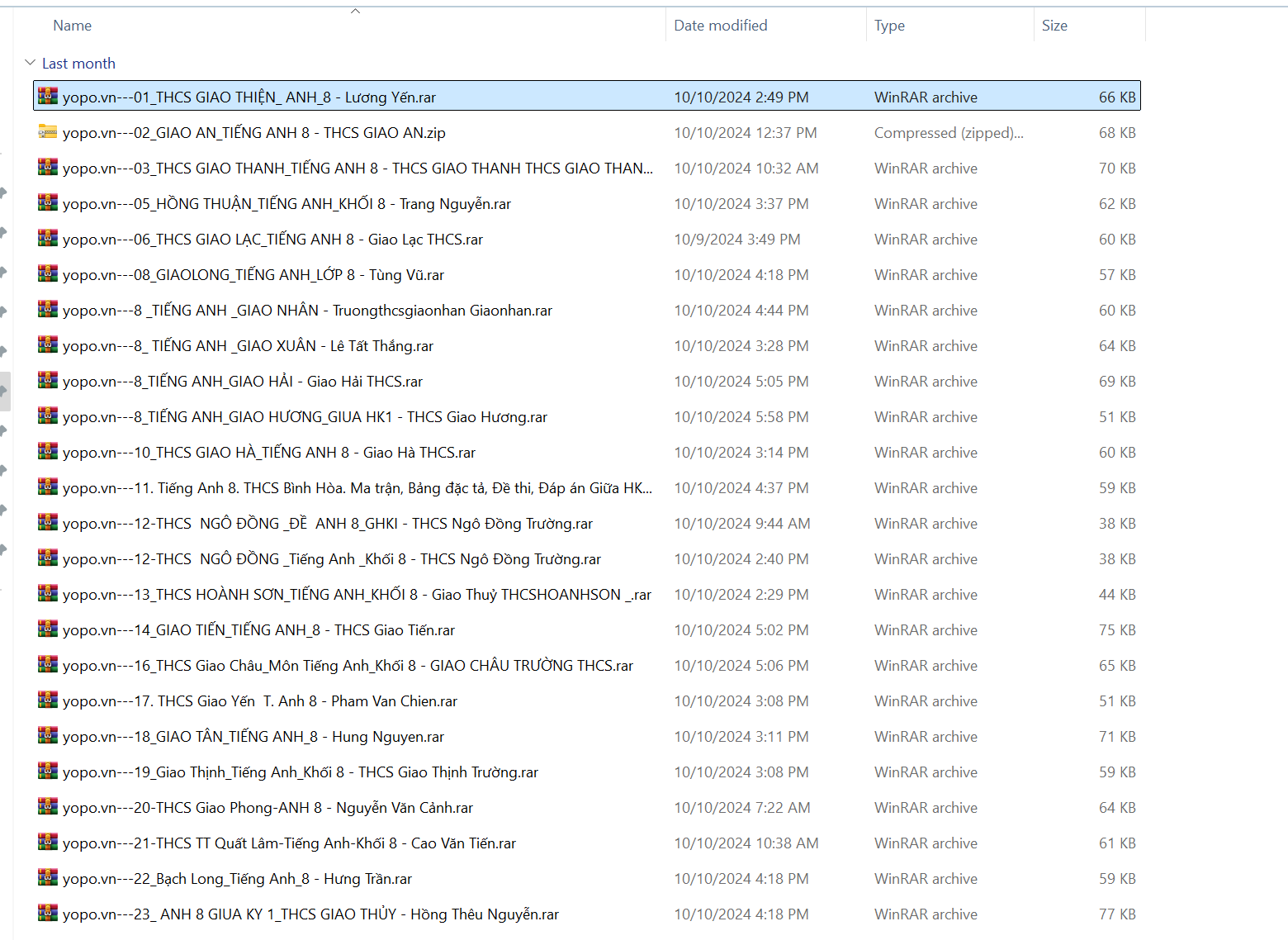The image size is (1288, 945).
Task: Select file name GIAO HẢI - Giao Hải THCS.rar
Action: 243,382
